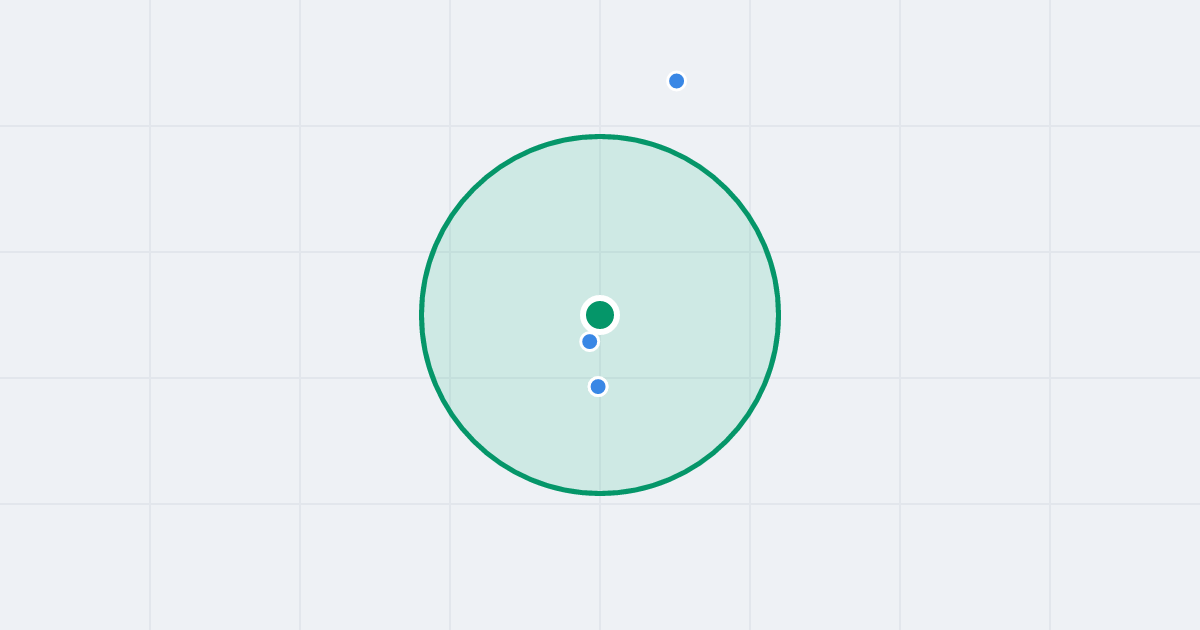Viewport: 1200px width, 630px height.
Task: Click the green center marker of the circle
Action: (x=600, y=315)
